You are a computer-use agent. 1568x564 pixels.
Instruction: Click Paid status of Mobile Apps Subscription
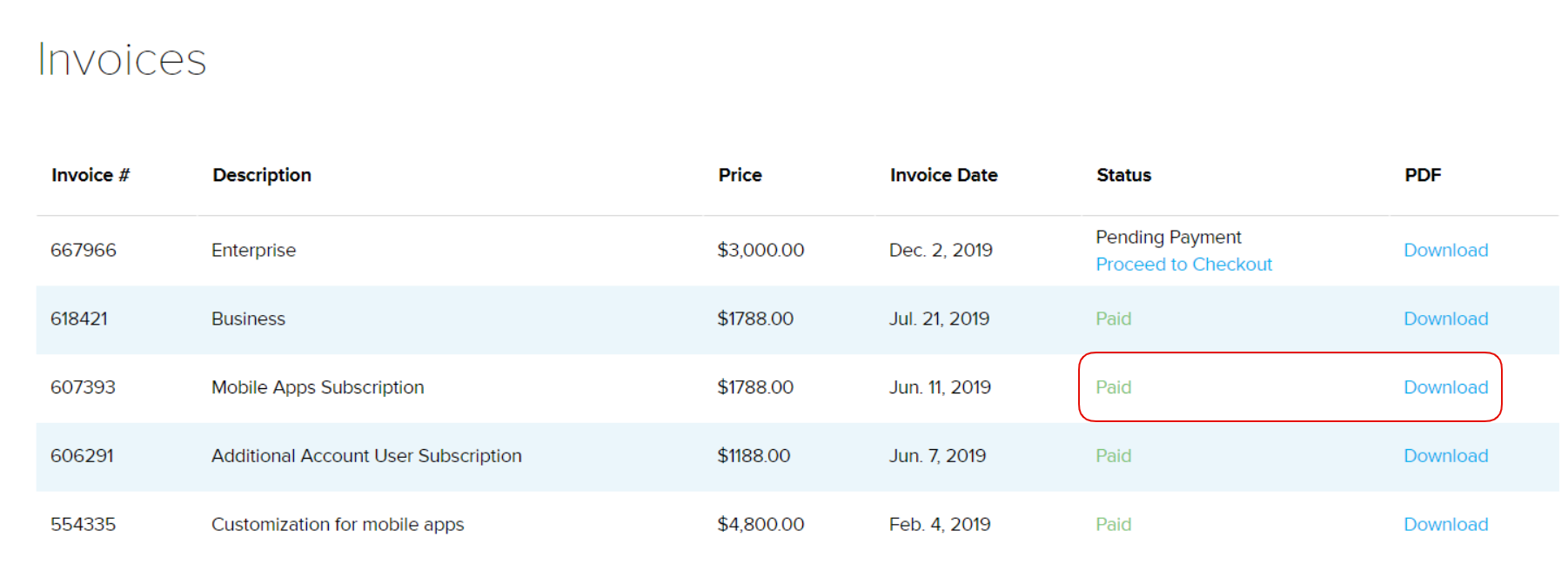pos(1113,387)
